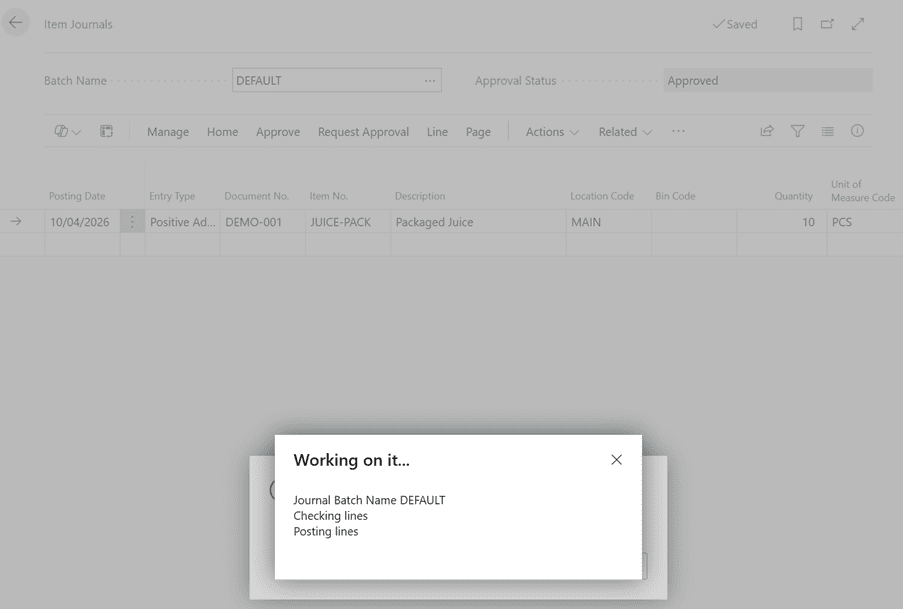Open the Batch Name lookup ellipsis

(430, 81)
